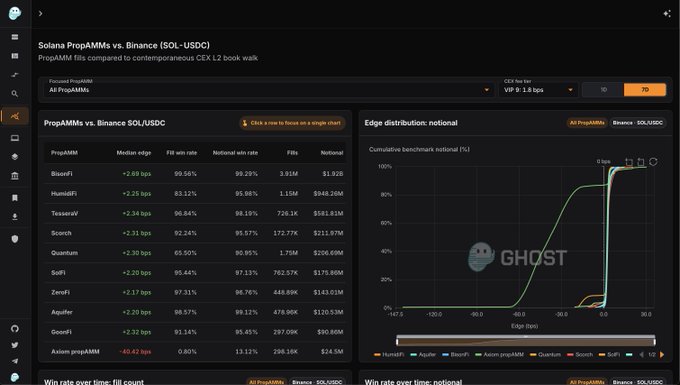Image resolution: width=680 pixels, height=385 pixels.
Task: Switch the time range to 1D
Action: click(x=603, y=90)
